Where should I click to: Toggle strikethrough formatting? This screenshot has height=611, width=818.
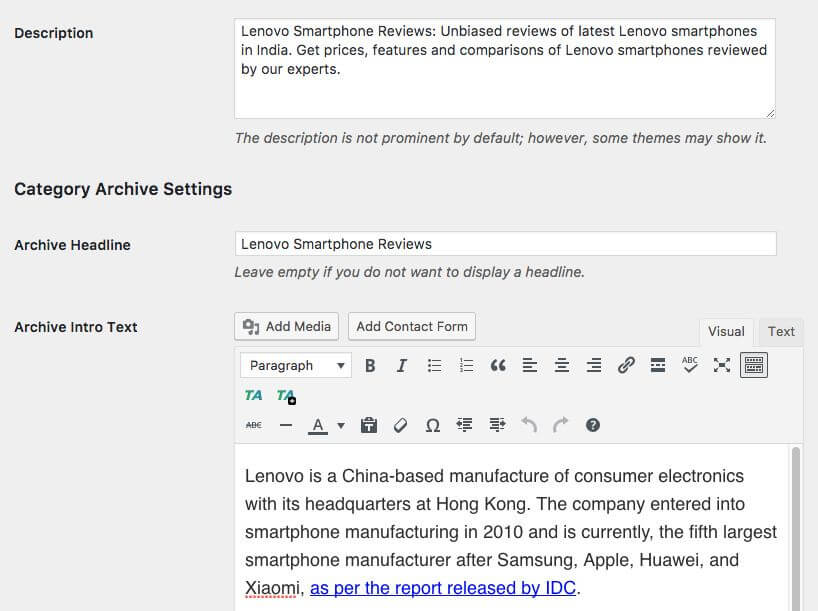tap(254, 425)
